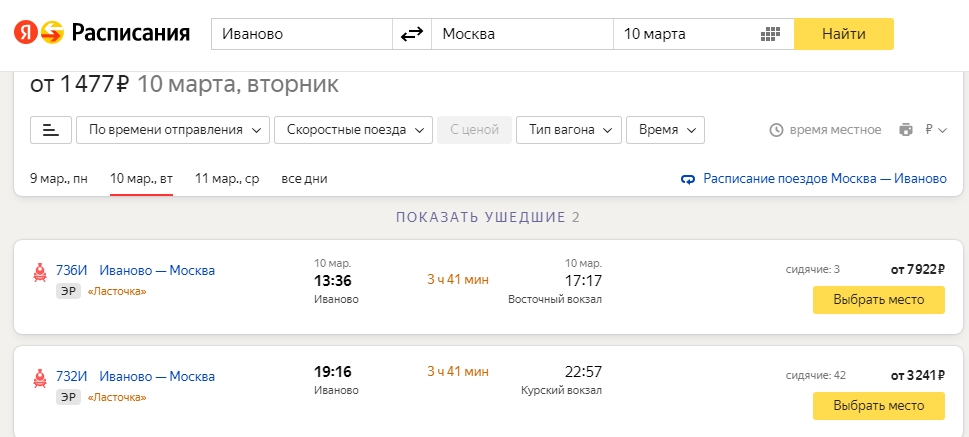Viewport: 969px width, 437px height.
Task: Click the clock icon for local time
Action: (776, 130)
